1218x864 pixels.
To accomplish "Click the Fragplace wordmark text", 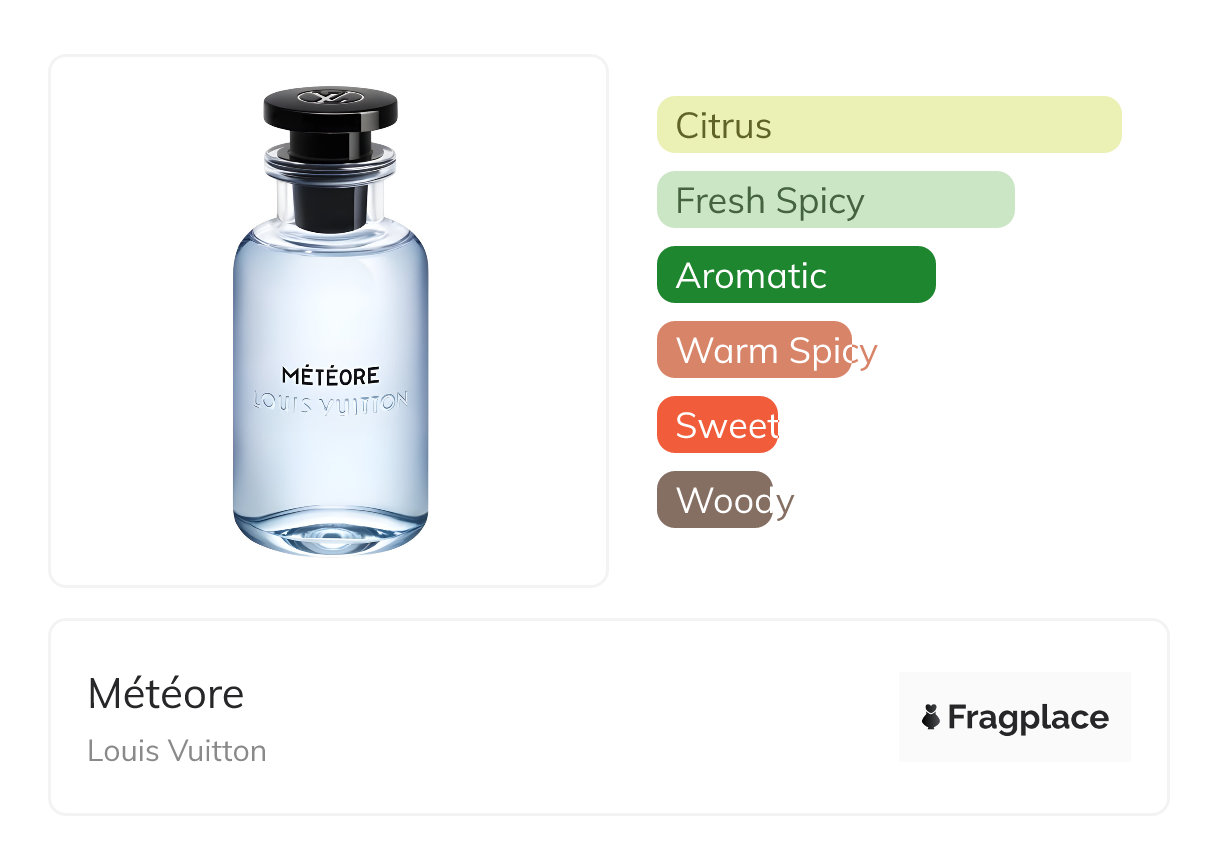I will [x=1027, y=717].
